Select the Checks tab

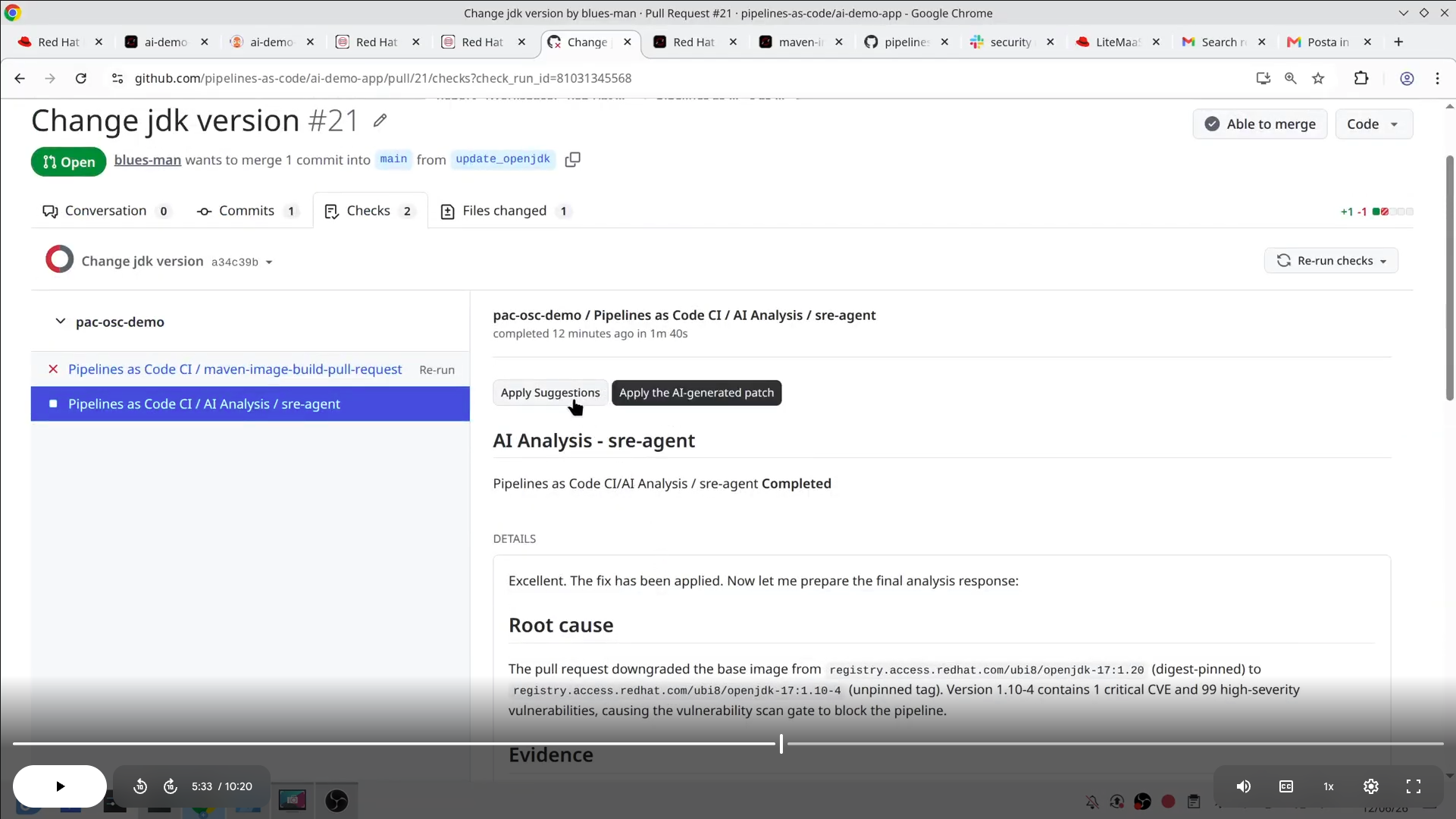(x=369, y=211)
